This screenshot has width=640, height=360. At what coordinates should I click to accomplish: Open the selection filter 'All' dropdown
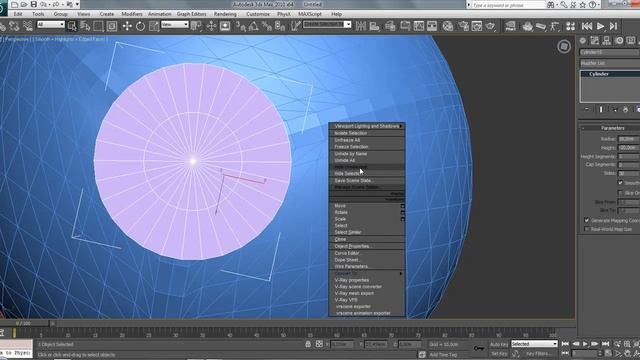tap(51, 25)
